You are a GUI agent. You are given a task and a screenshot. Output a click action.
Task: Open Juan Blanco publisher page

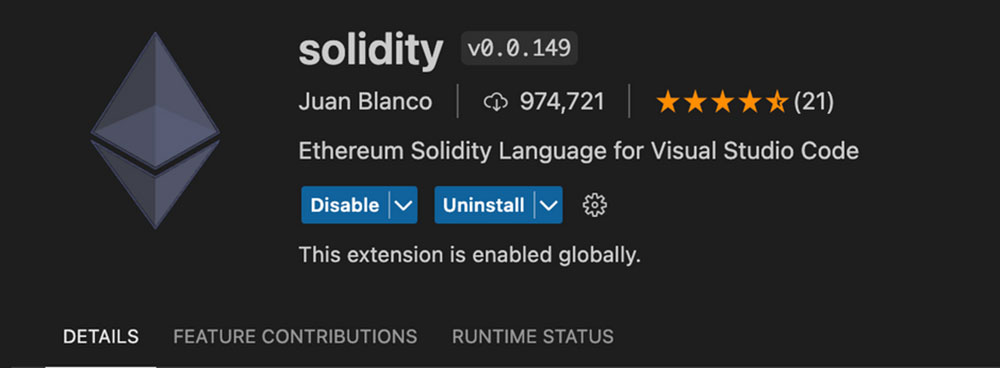tap(365, 102)
